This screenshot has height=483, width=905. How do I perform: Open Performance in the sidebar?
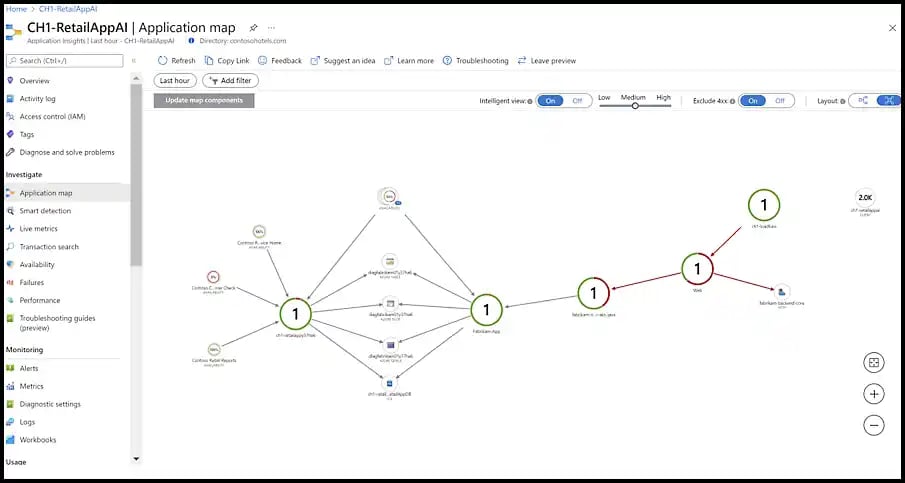tap(40, 300)
